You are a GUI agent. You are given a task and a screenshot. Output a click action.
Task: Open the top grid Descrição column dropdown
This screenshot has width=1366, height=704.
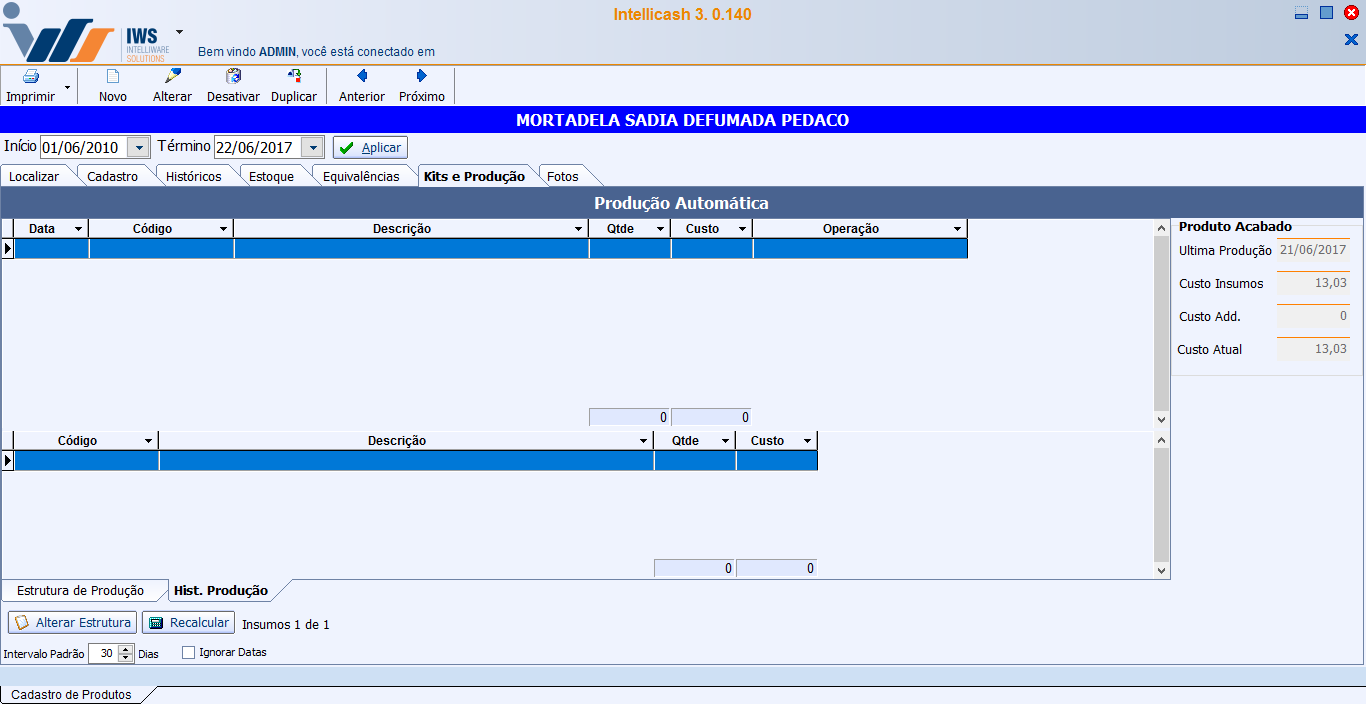coord(579,229)
